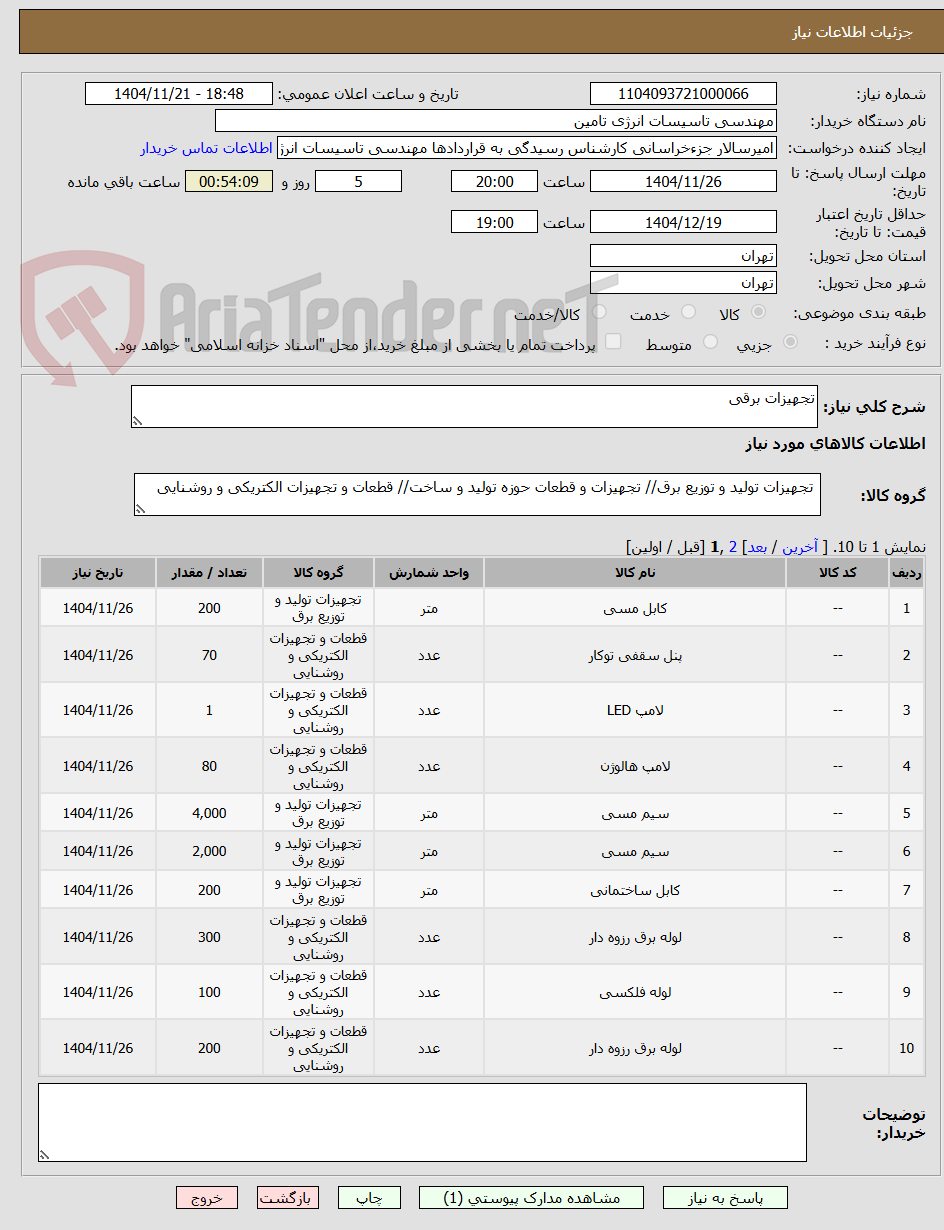Image resolution: width=944 pixels, height=1230 pixels.
Task: Click the واحد شمارش column header
Action: [x=429, y=572]
